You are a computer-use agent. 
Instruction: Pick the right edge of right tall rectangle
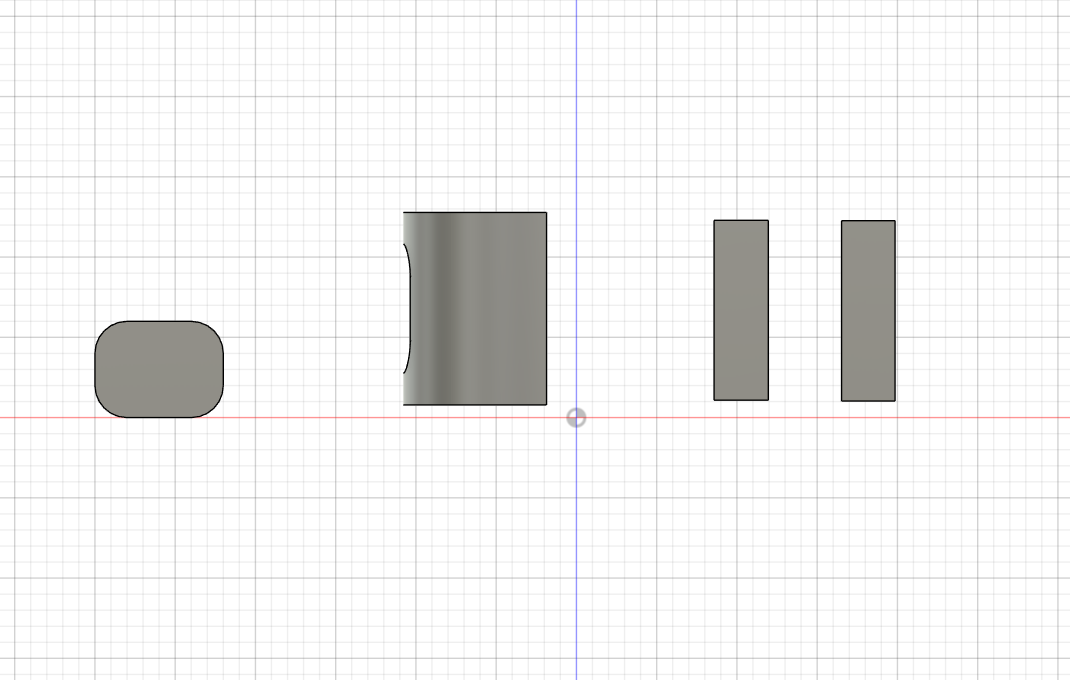(895, 310)
